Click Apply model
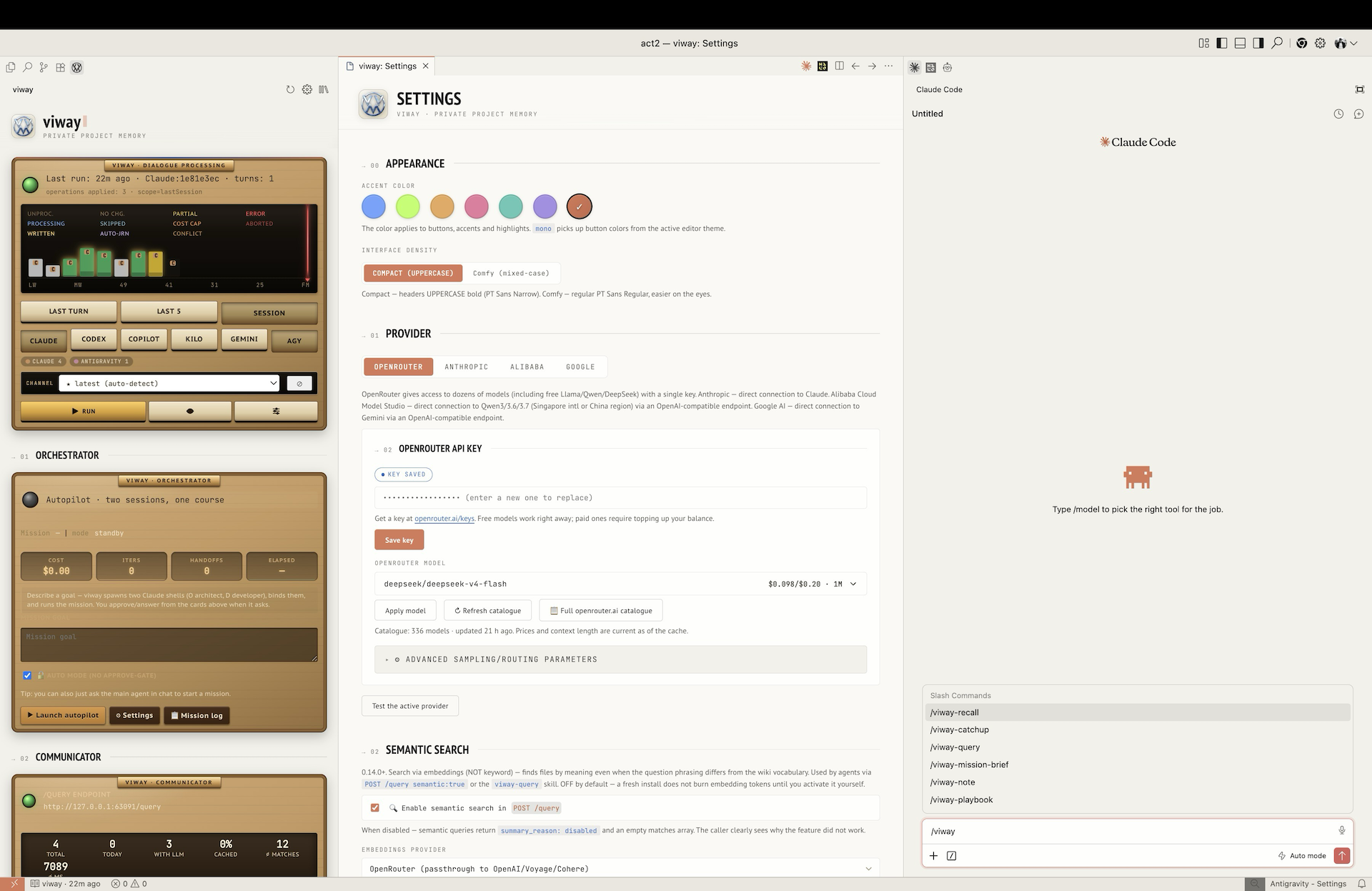The width and height of the screenshot is (1372, 891). tap(405, 610)
